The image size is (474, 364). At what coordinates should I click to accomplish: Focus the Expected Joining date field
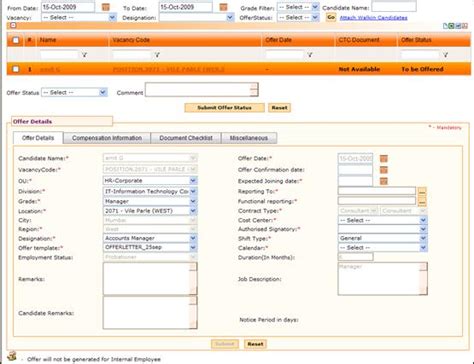pos(355,181)
